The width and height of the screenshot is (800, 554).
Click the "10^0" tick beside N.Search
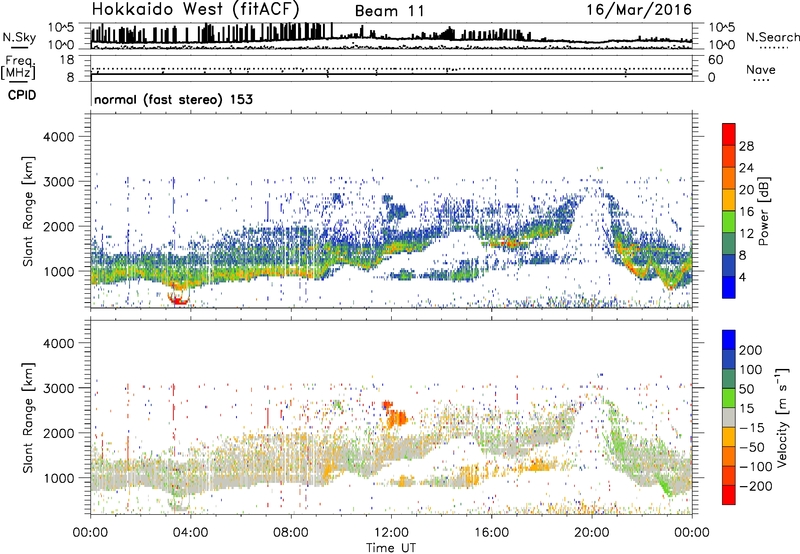click(721, 45)
